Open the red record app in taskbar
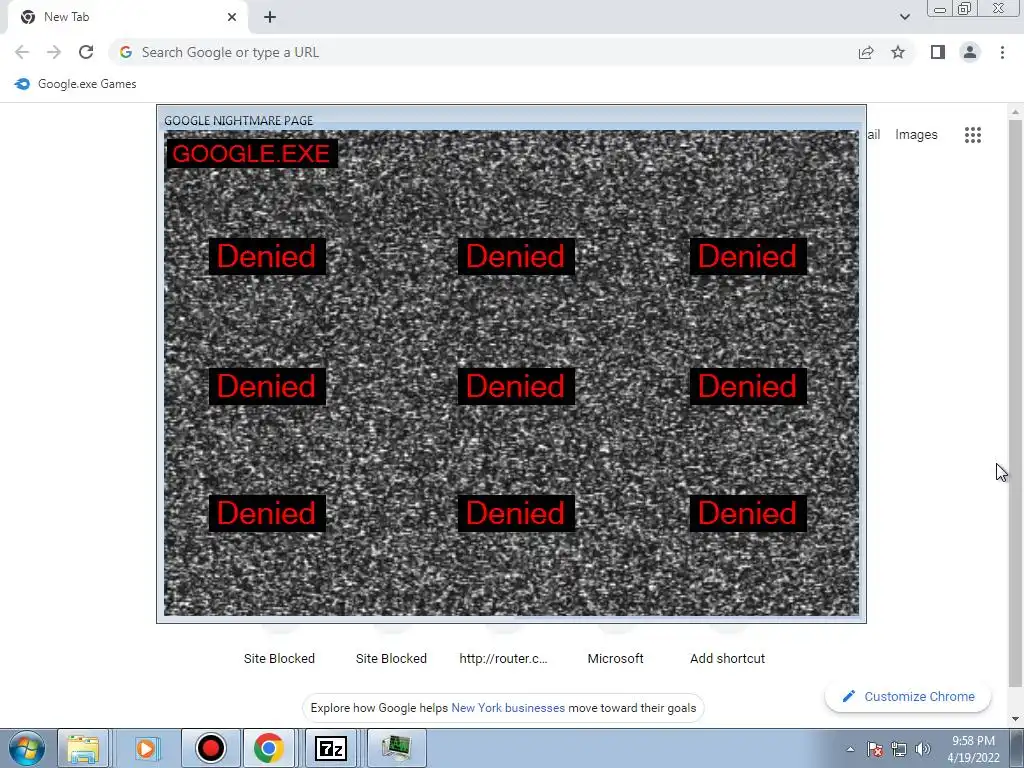Viewport: 1024px width, 768px height. [210, 748]
